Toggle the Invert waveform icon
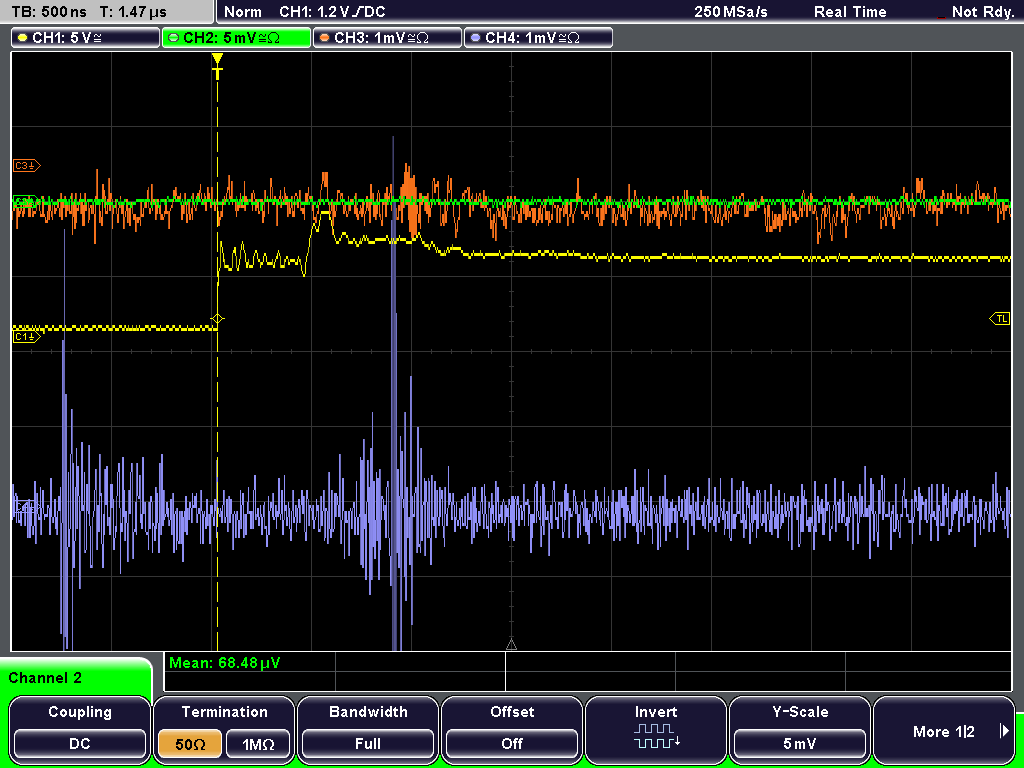1024x768 pixels. point(656,735)
